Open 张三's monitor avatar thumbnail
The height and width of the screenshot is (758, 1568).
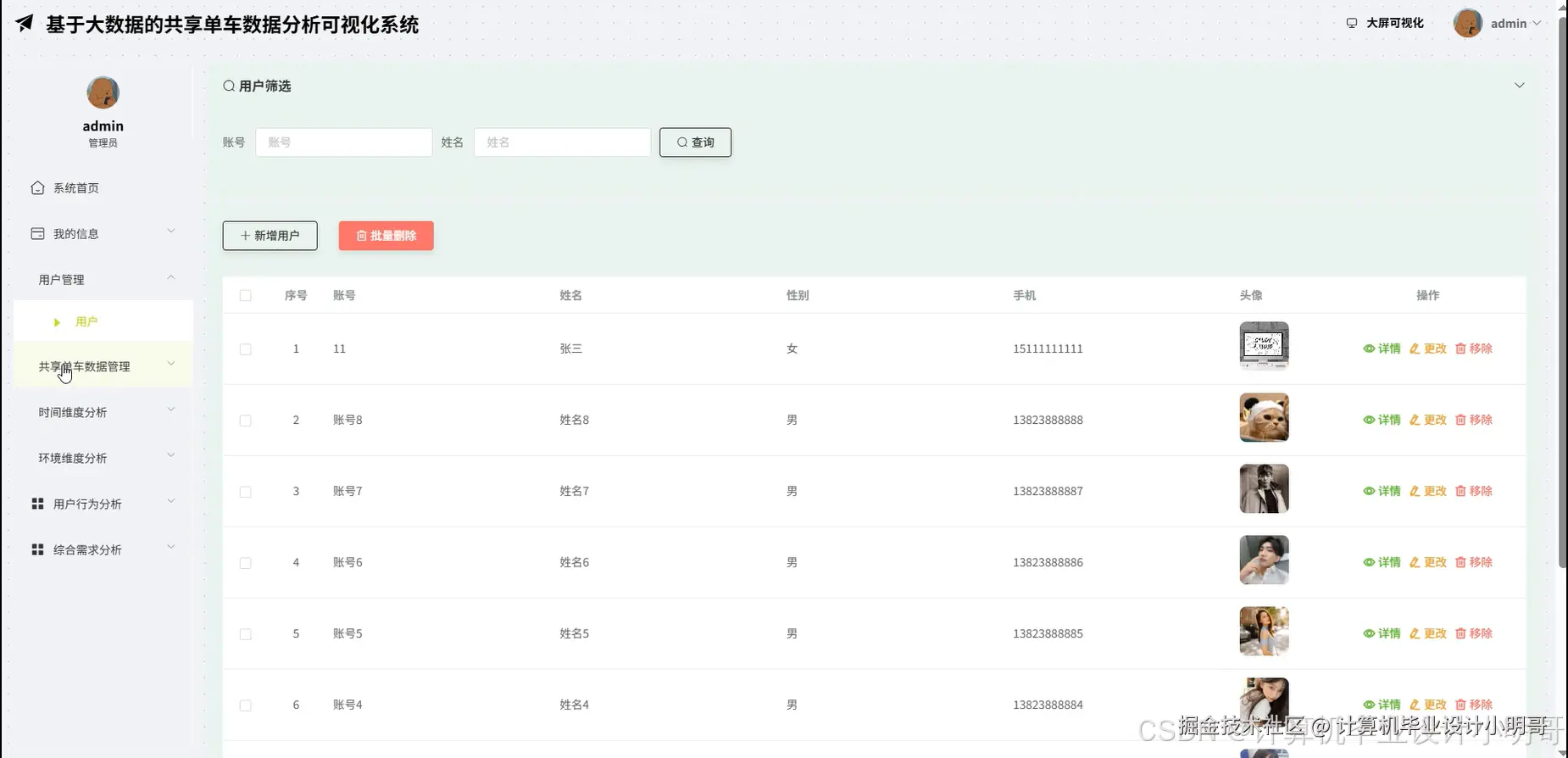1264,346
